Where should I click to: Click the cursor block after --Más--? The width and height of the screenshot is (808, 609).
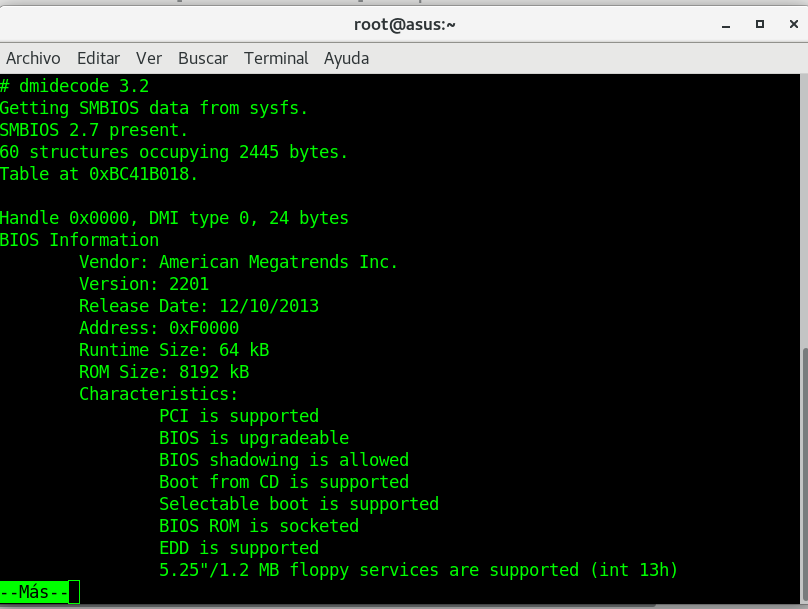click(74, 592)
